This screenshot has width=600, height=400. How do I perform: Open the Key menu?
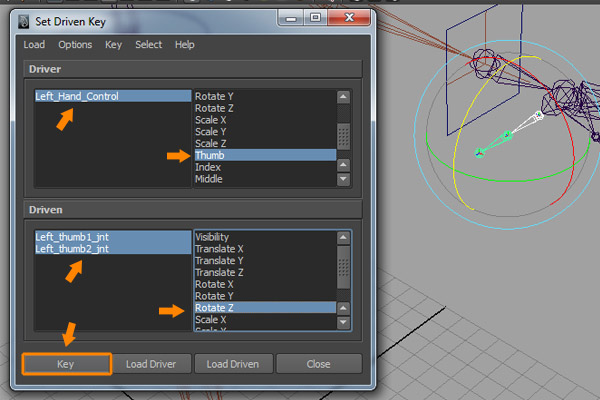[113, 45]
